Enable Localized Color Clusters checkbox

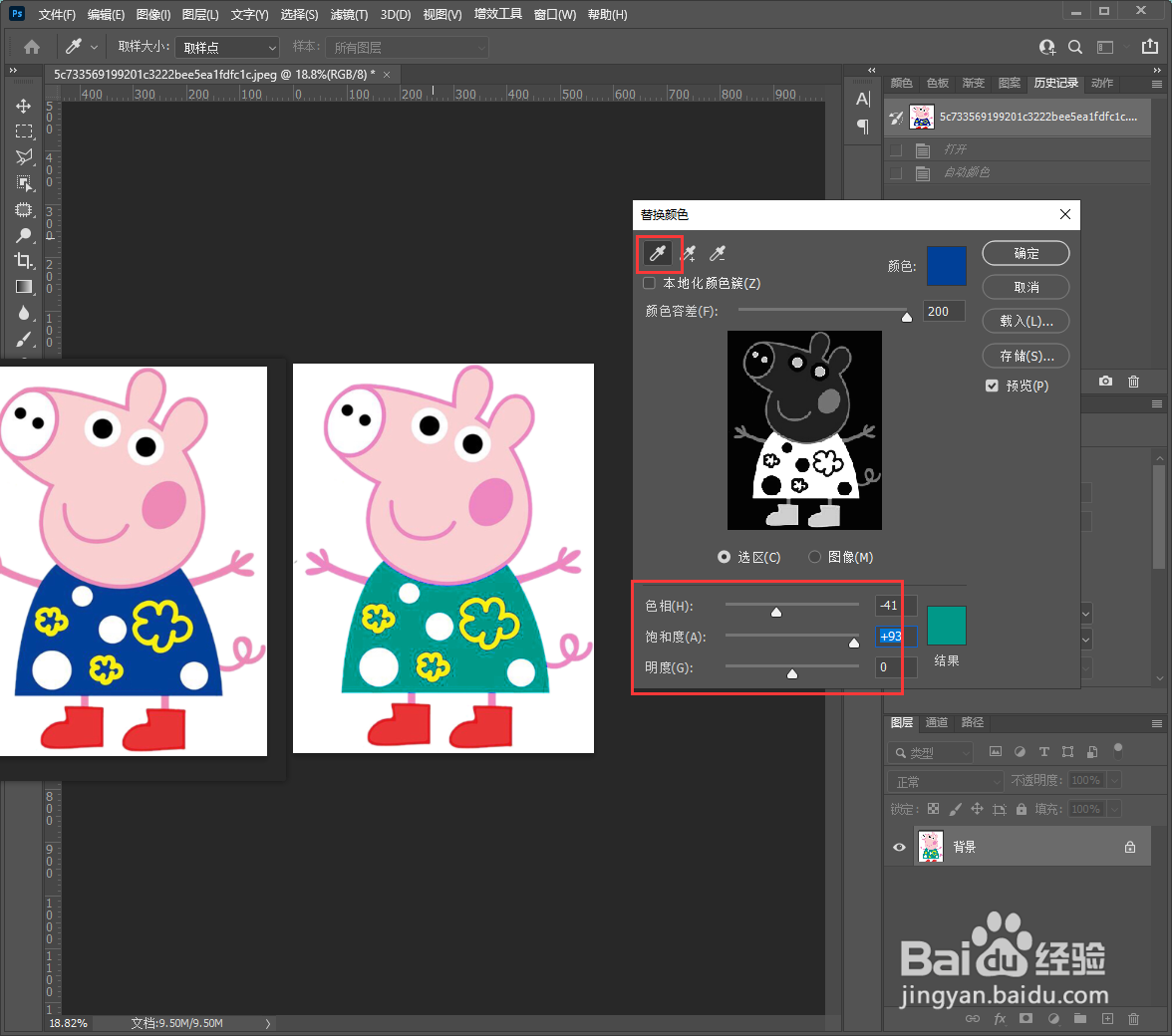click(649, 283)
